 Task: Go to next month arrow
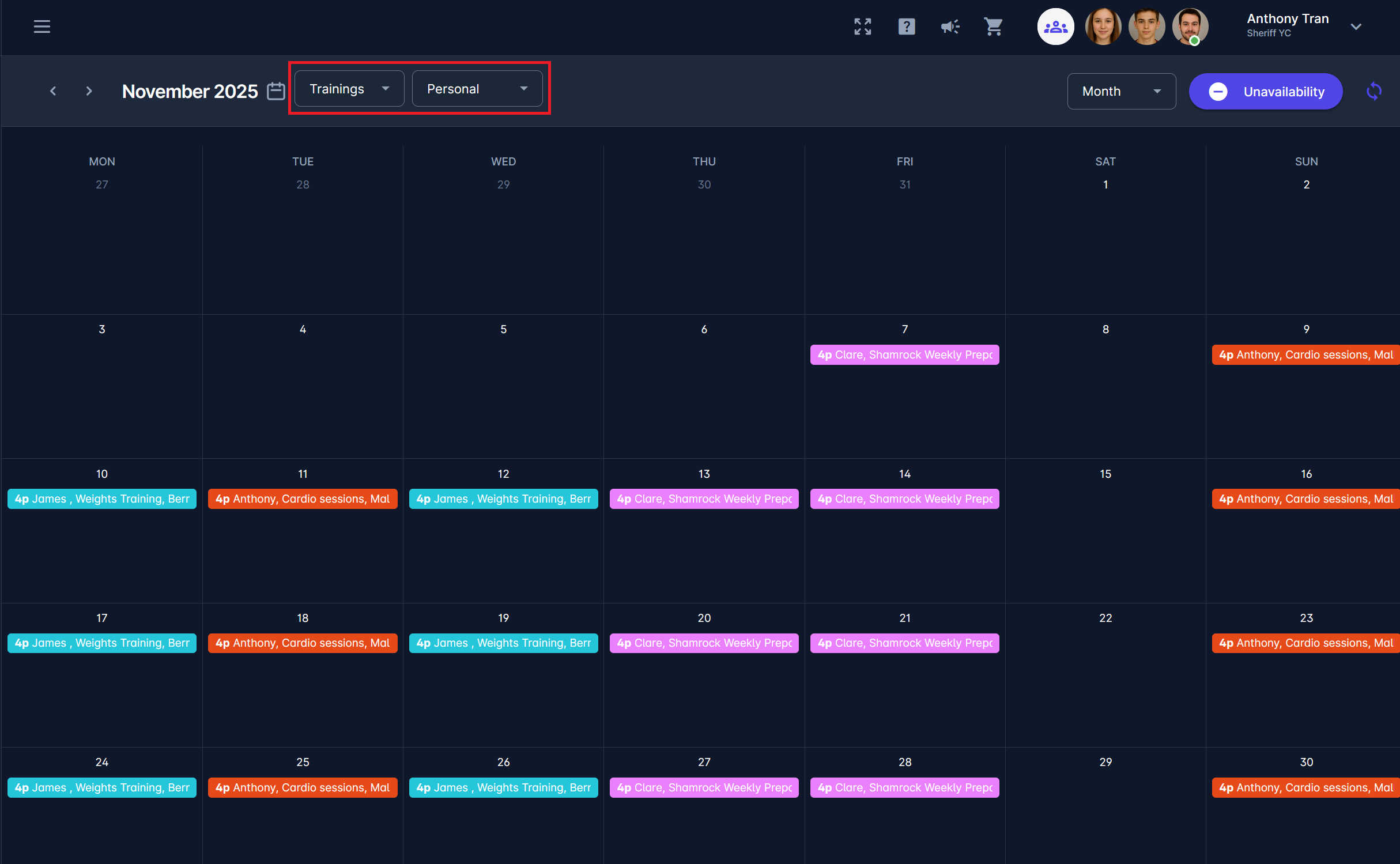point(89,91)
